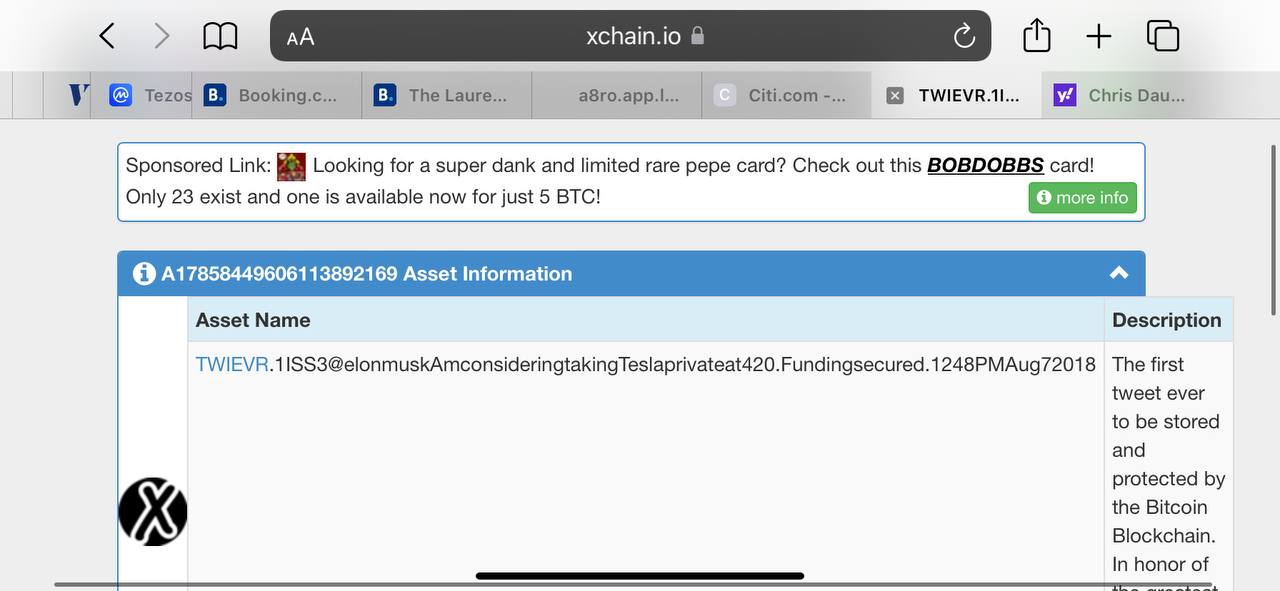Follow the BOBDOBBS card link

985,165
